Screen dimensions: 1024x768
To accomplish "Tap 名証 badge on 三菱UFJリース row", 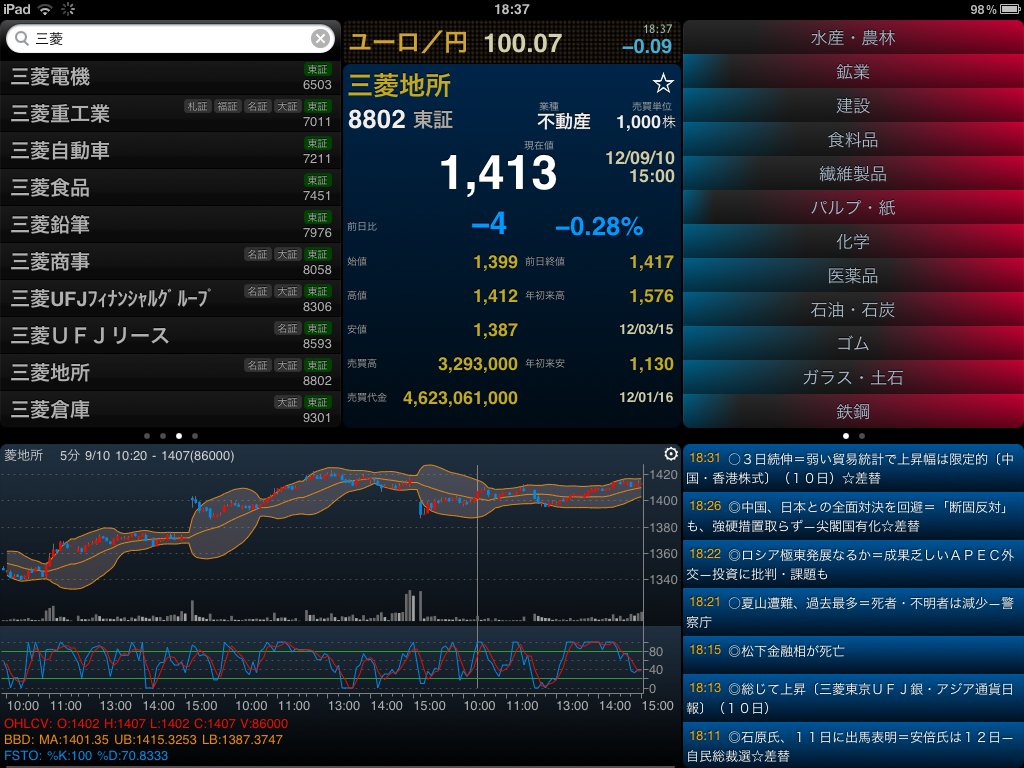I will pos(287,328).
